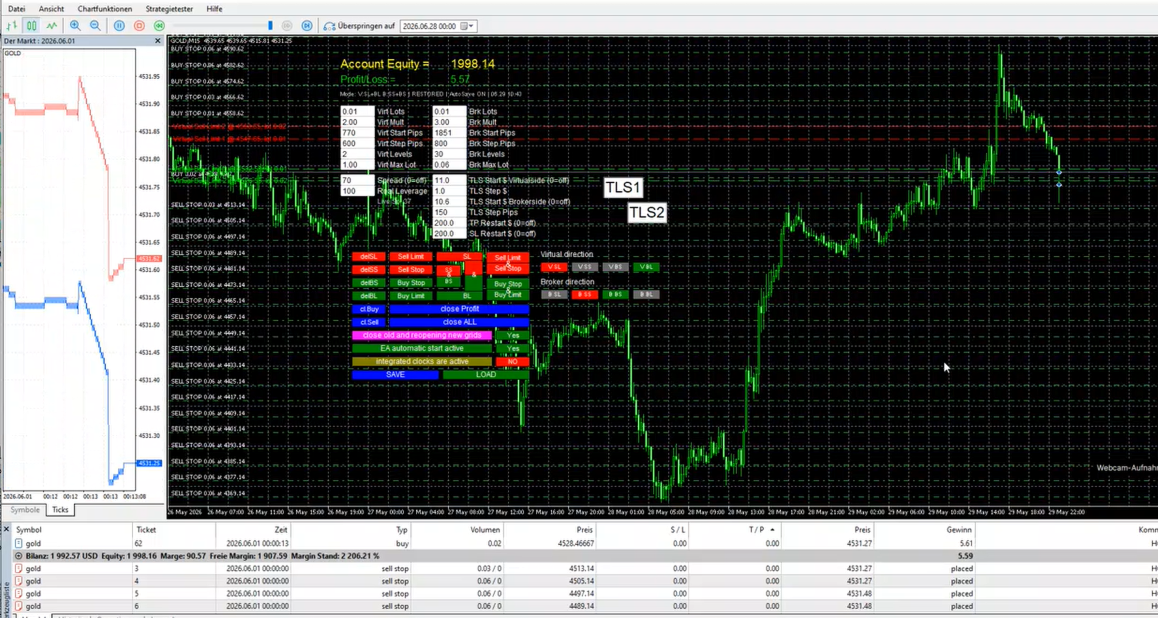Toggle NO next to integrated clocks

[513, 362]
